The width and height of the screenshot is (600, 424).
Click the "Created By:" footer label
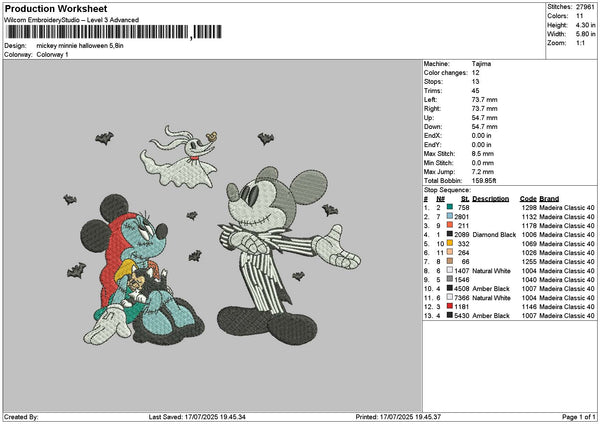point(21,417)
